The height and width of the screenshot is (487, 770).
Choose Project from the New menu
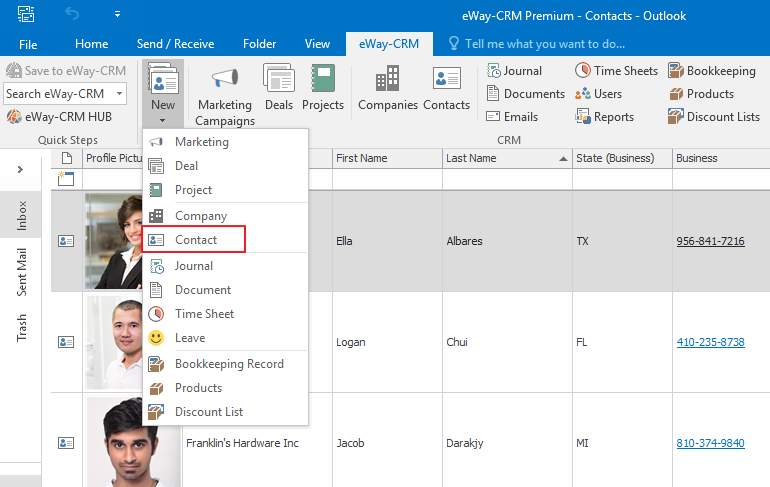[x=225, y=190]
